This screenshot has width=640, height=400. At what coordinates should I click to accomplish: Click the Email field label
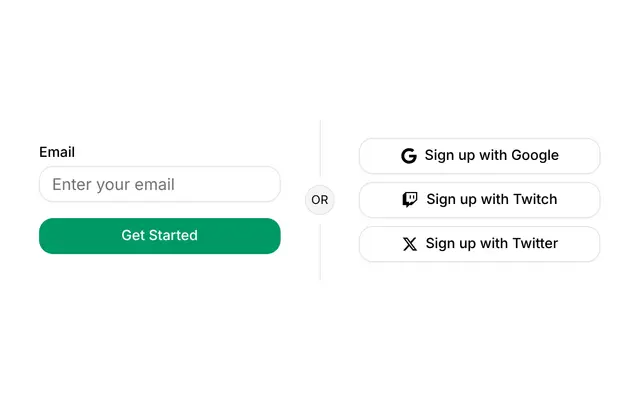tap(57, 152)
